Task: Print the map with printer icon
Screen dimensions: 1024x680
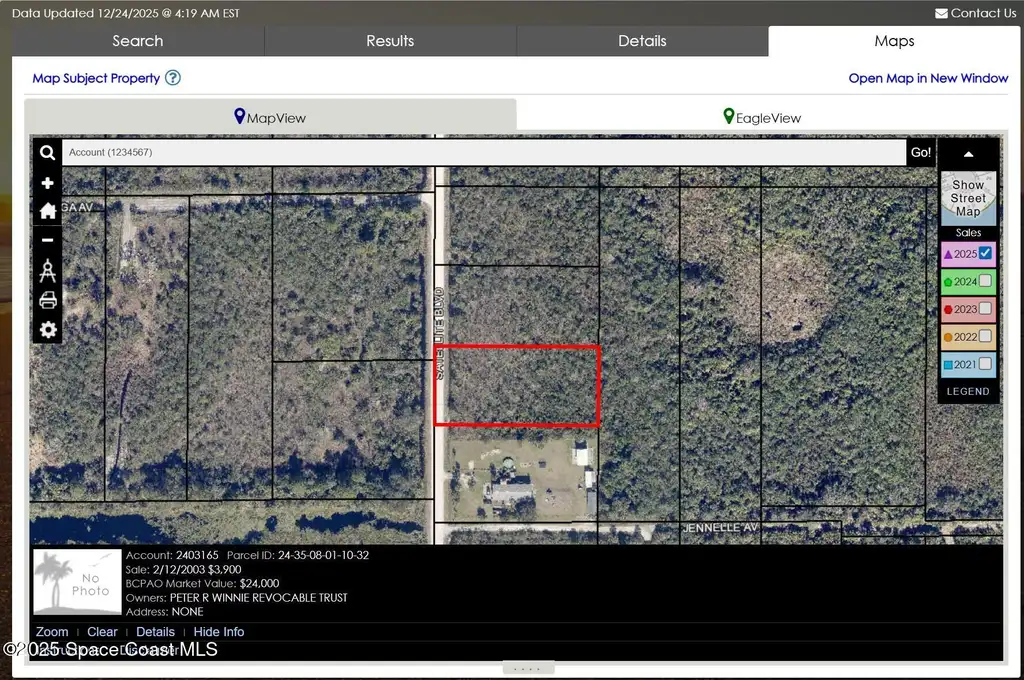Action: coord(48,300)
